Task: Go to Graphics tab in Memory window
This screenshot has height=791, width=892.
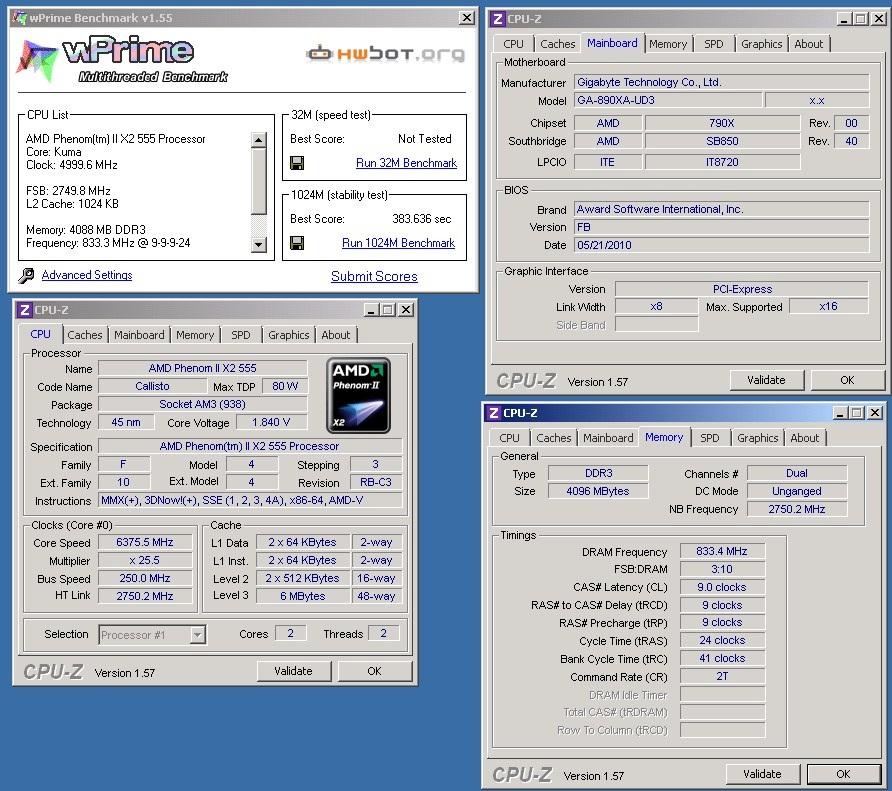Action: pyautogui.click(x=757, y=438)
